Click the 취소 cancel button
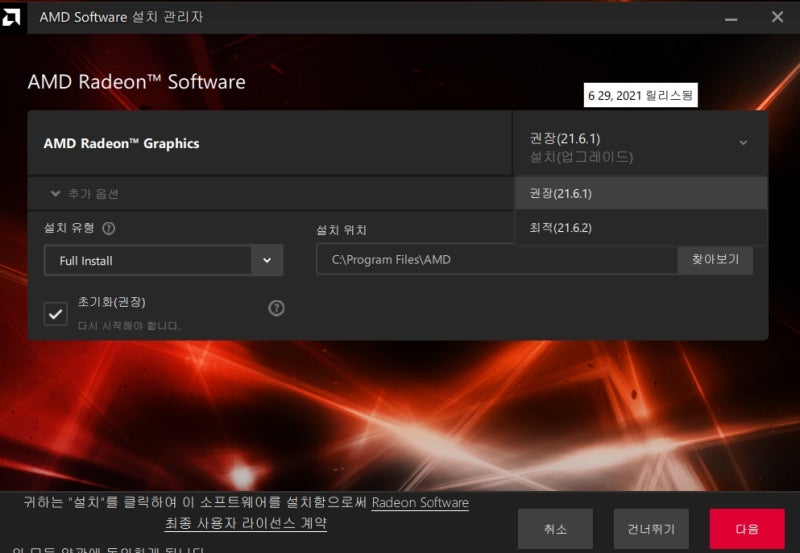800x553 pixels. tap(555, 529)
